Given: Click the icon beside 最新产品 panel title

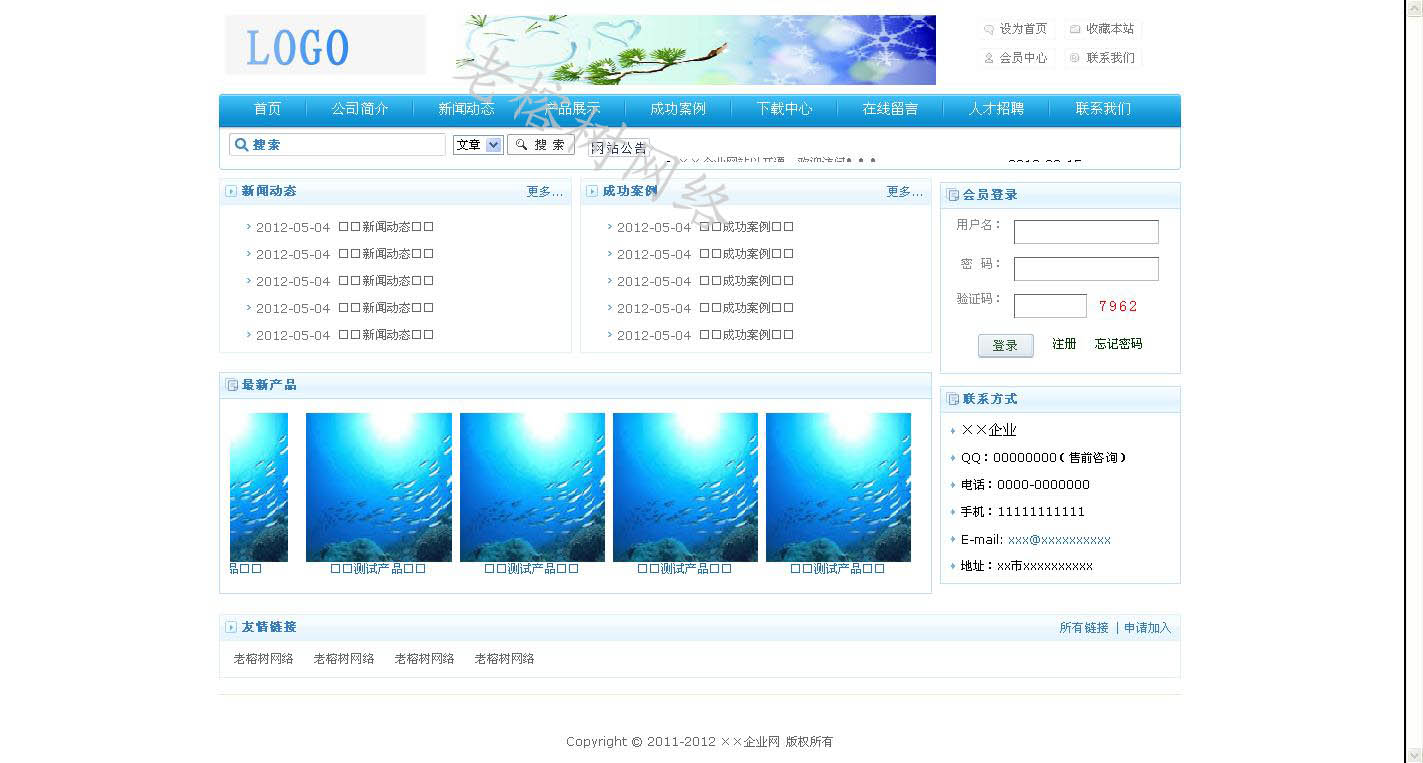Looking at the screenshot, I should [232, 385].
